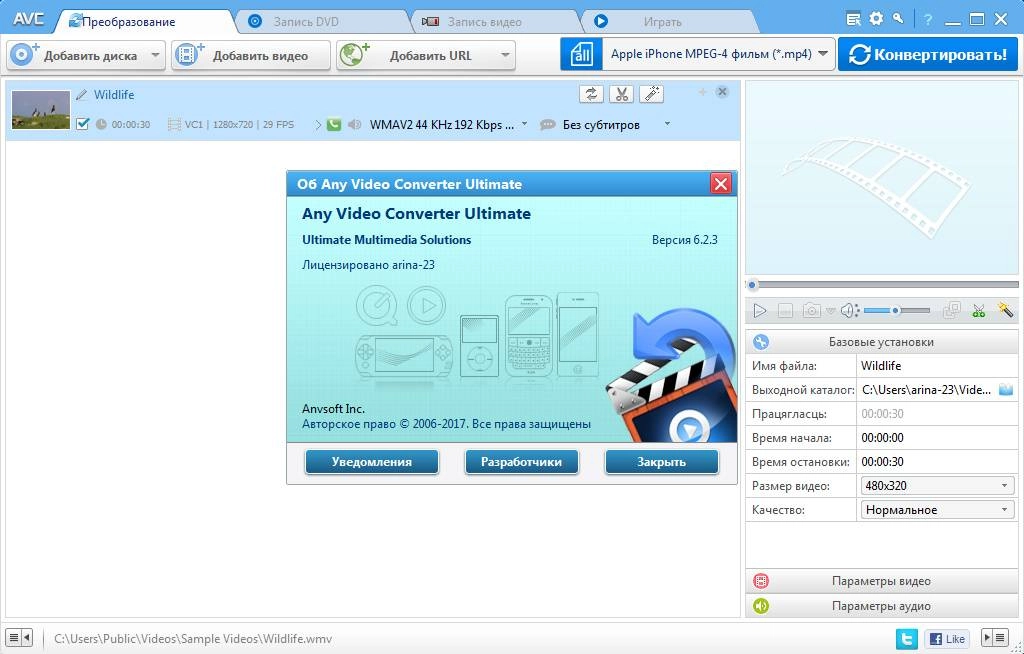Click the Уведомления button
The image size is (1024, 654).
(x=372, y=462)
